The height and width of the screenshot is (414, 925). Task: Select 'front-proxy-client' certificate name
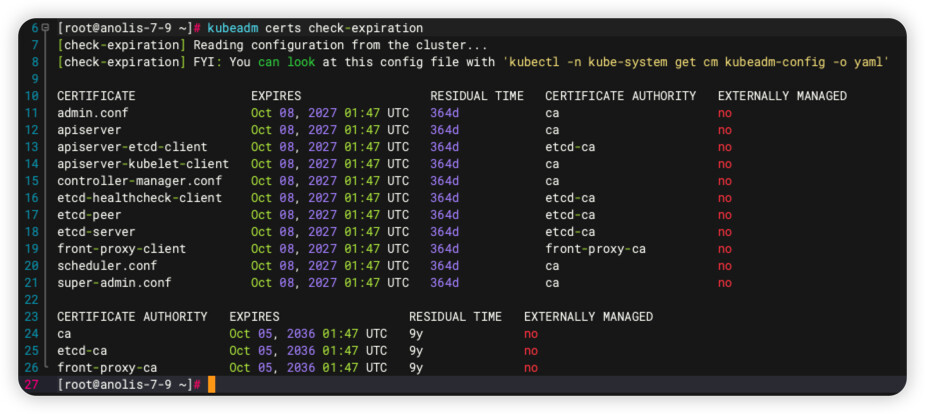click(x=122, y=249)
